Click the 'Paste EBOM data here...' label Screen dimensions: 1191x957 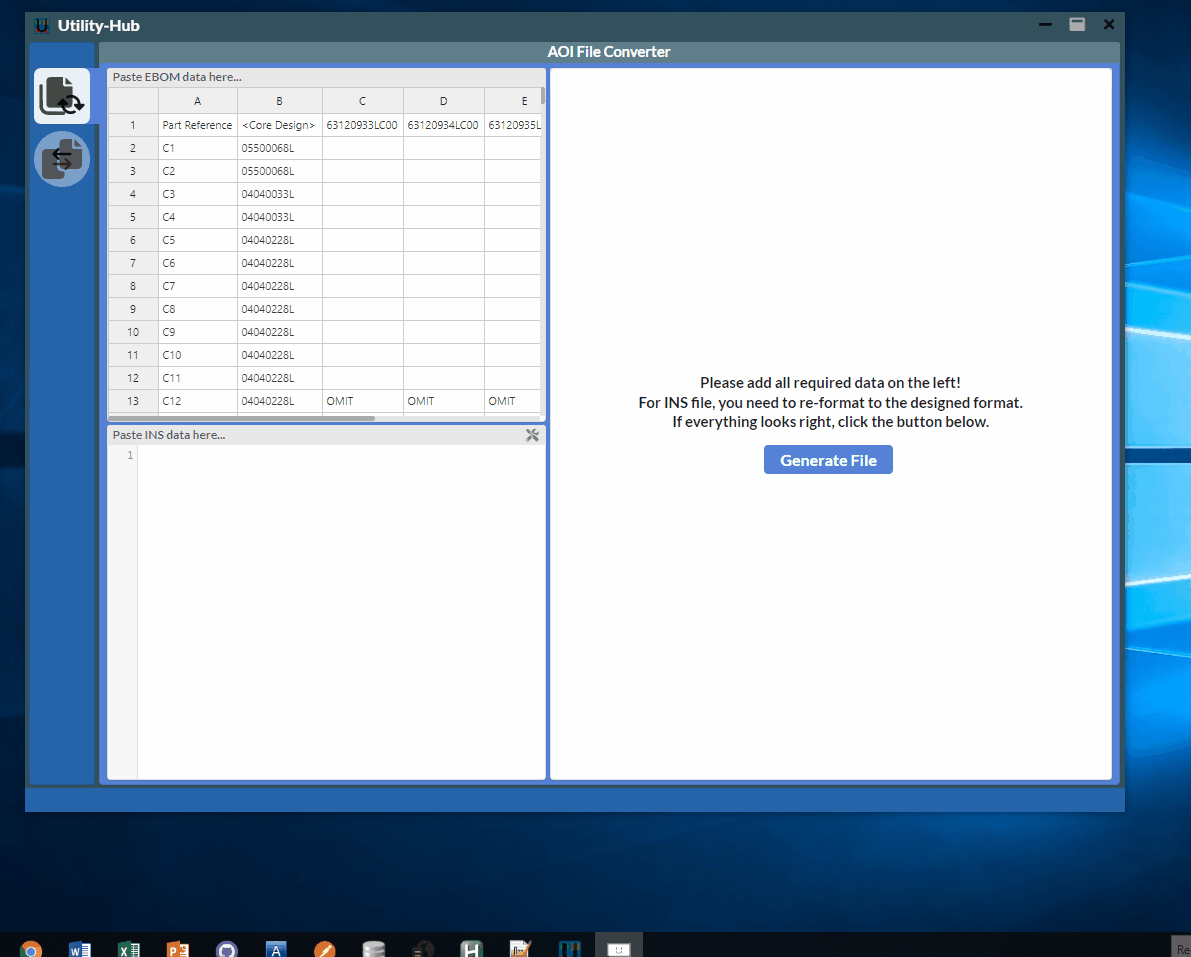(177, 77)
